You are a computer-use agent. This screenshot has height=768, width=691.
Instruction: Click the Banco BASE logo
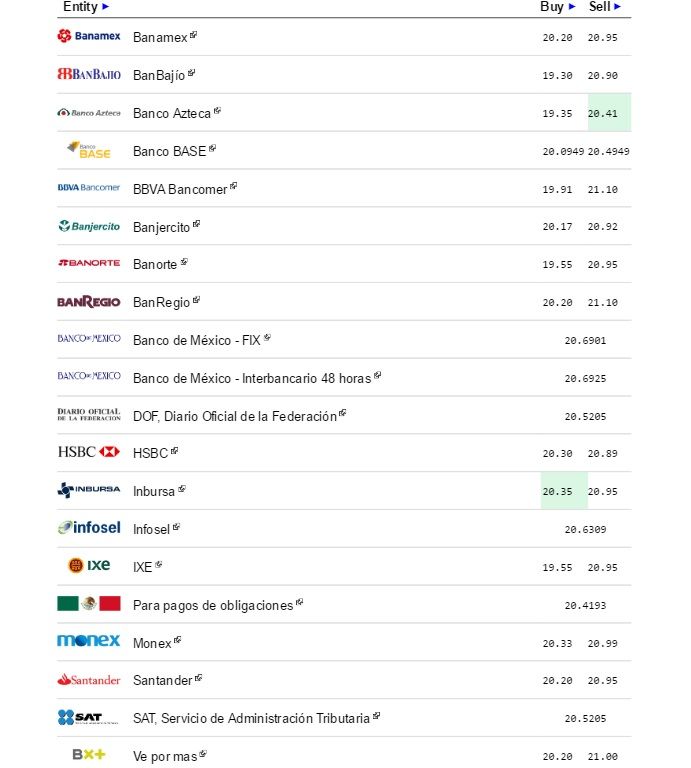click(x=89, y=150)
